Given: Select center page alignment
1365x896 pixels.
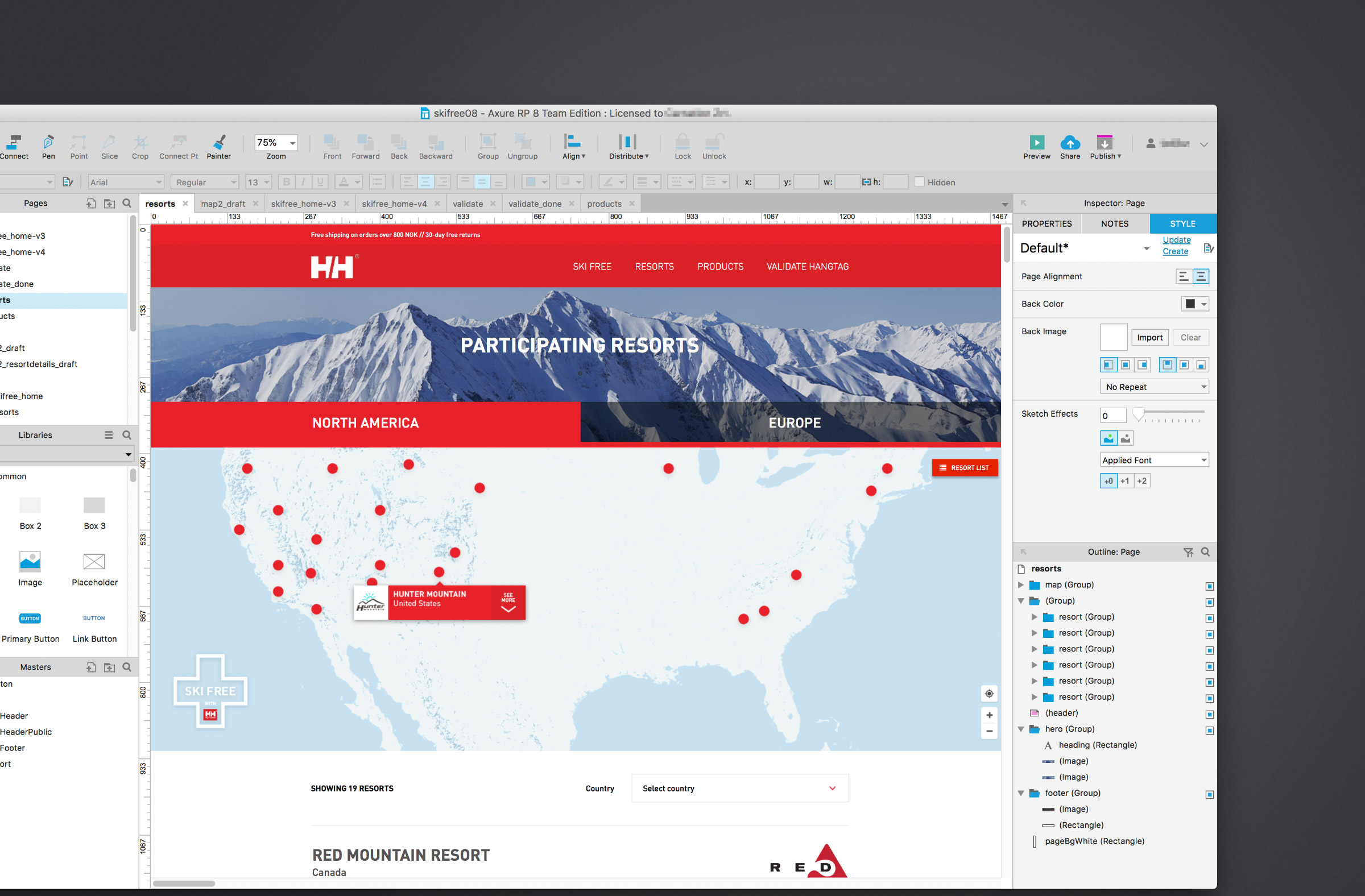Looking at the screenshot, I should (x=1201, y=276).
